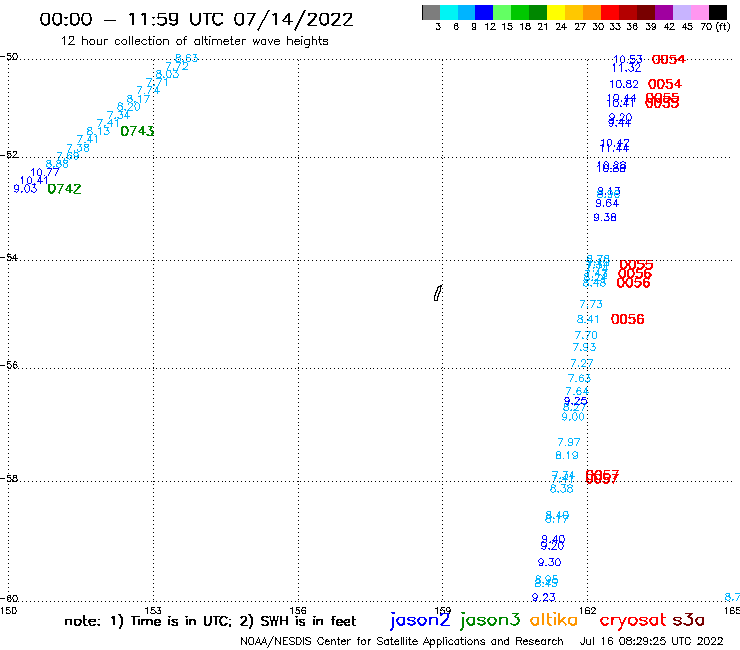
Task: Click the red 'cryosat' label
Action: coord(633,620)
